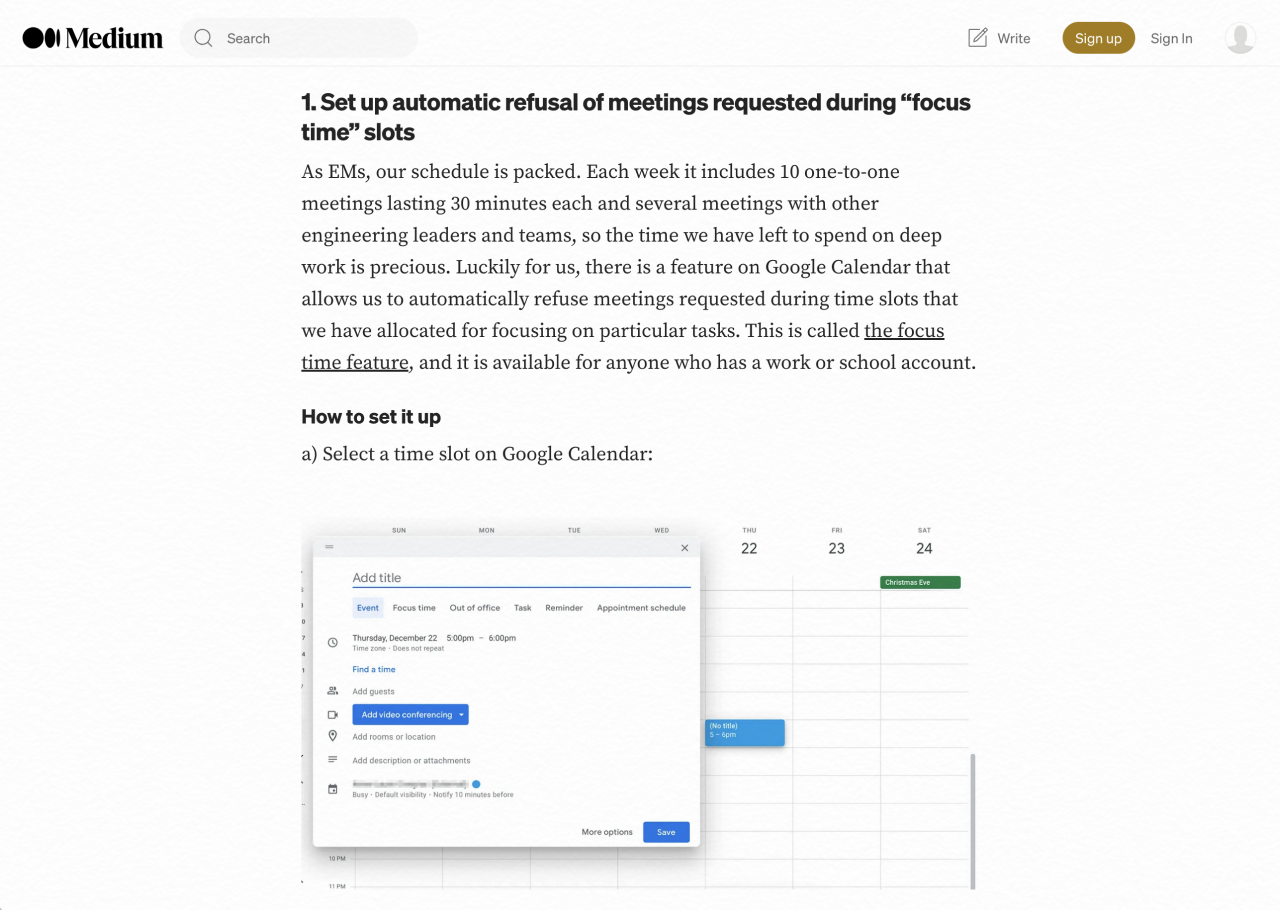Image resolution: width=1280 pixels, height=910 pixels.
Task: Switch to the Out of office tab
Action: 475,608
